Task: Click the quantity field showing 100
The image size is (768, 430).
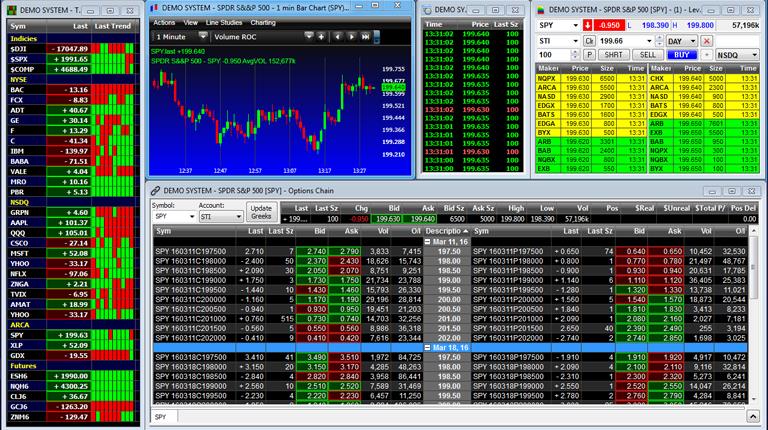Action: pos(553,55)
